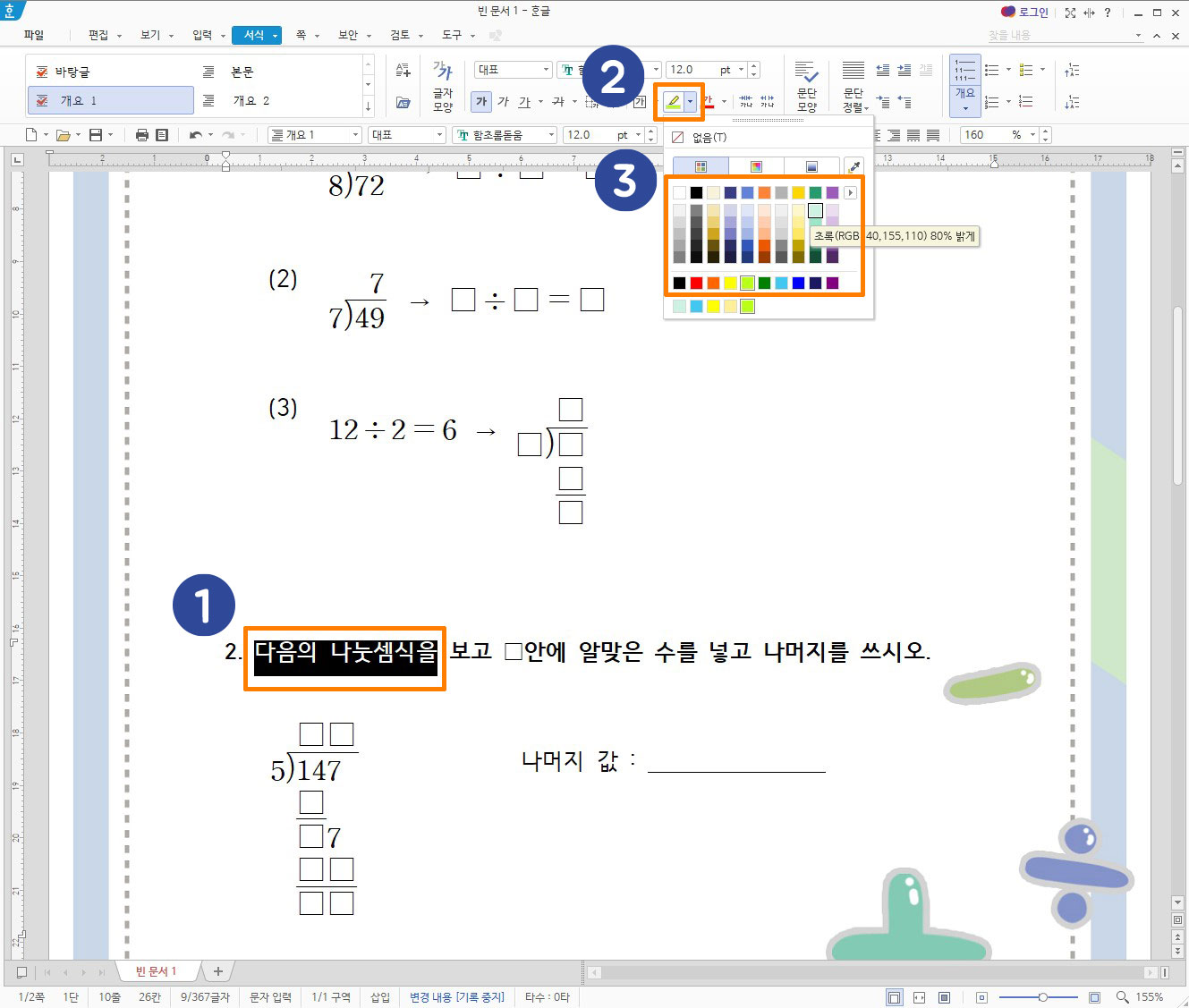Click the narrow character spacing icon

coord(745,102)
